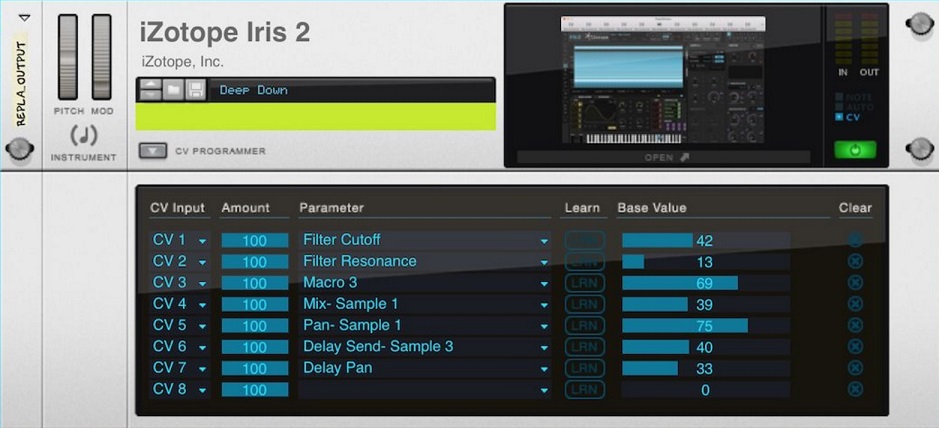Clear the CV 2 Filter Resonance assignment
This screenshot has width=939, height=428.
click(x=855, y=262)
